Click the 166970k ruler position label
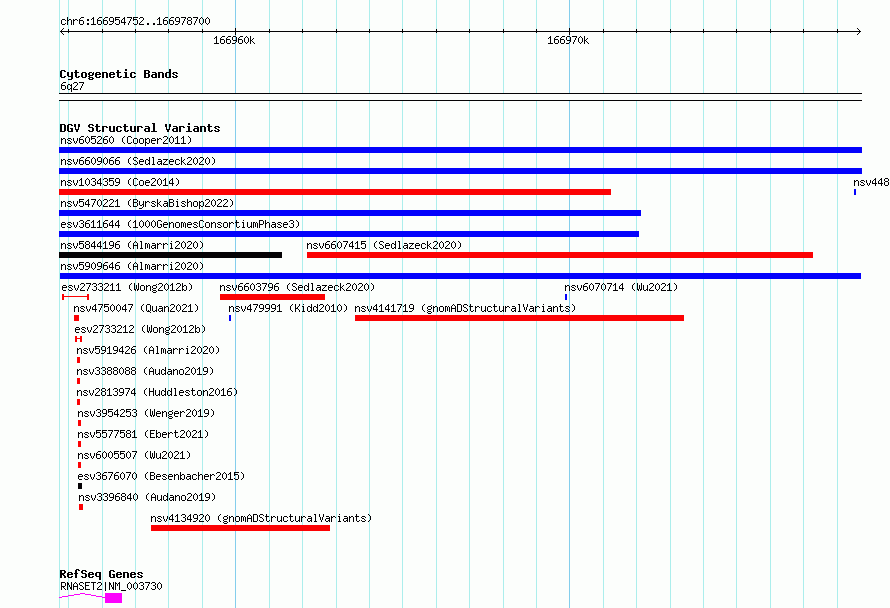890x608 pixels. [568, 40]
